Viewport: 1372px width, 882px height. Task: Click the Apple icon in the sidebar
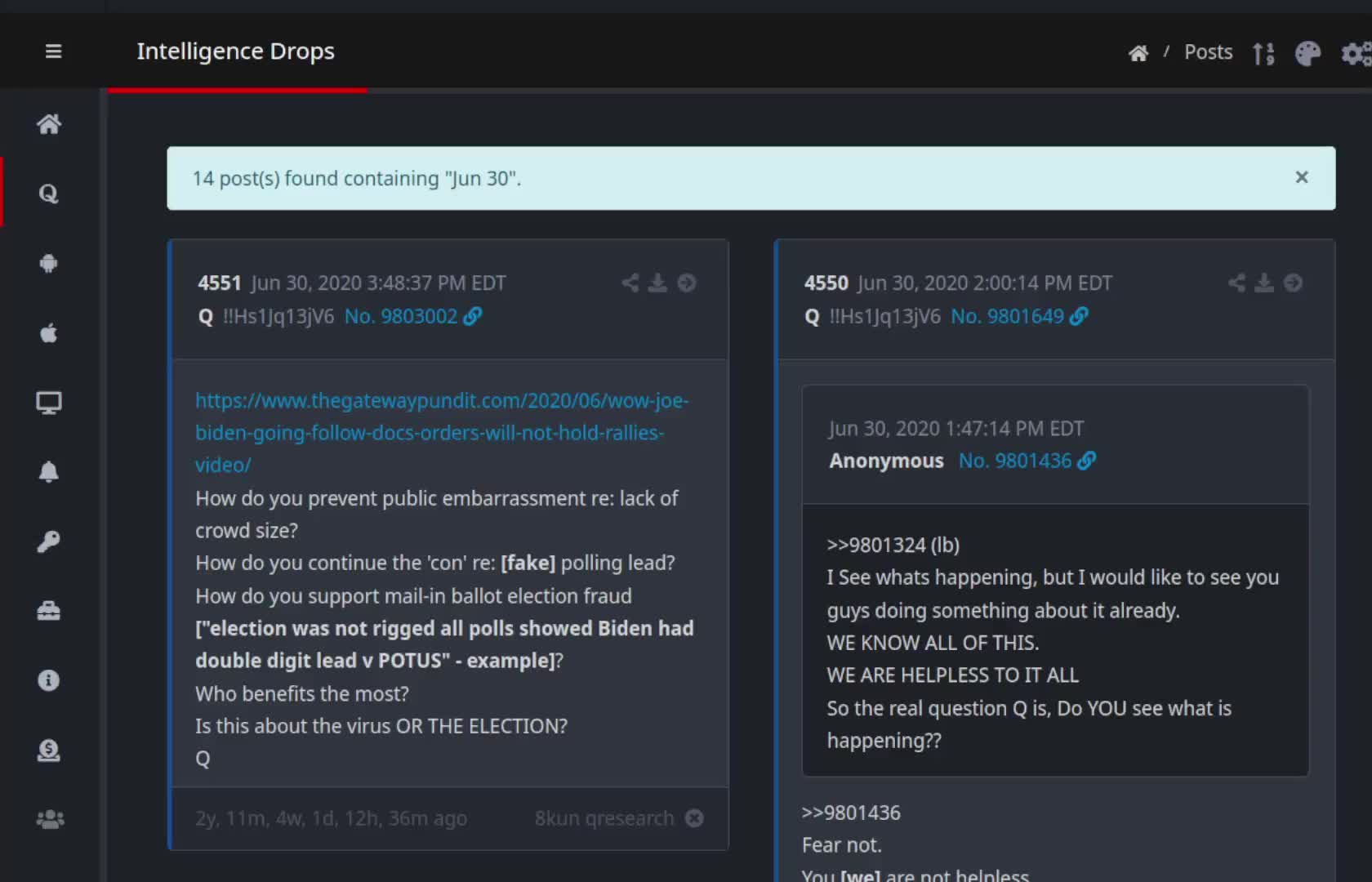49,333
